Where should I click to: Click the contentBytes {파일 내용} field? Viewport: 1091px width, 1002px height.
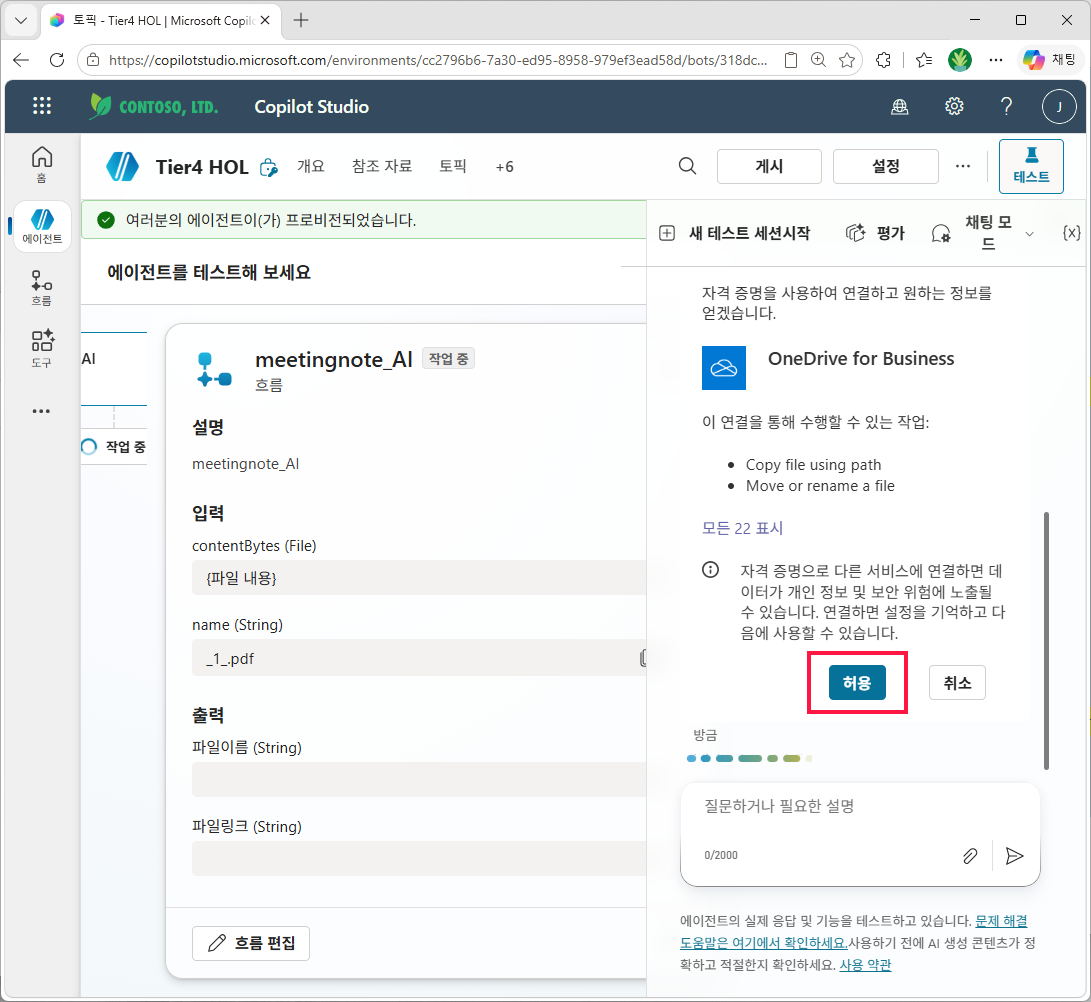tap(419, 578)
